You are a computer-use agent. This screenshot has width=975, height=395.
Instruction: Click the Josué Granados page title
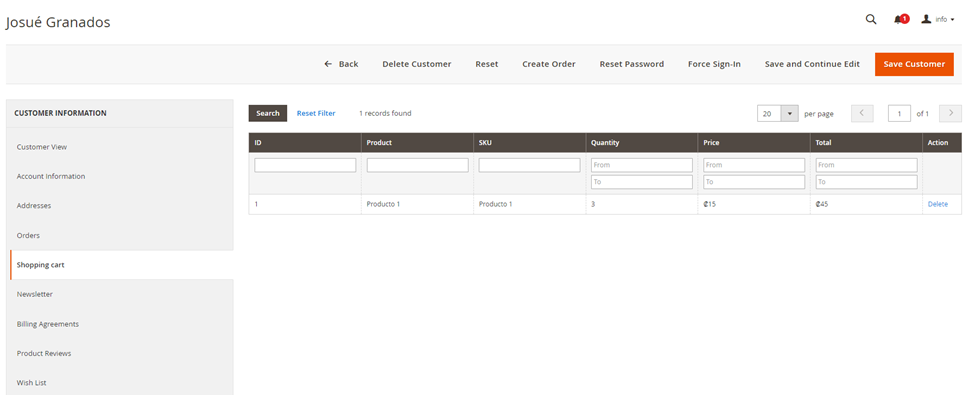click(58, 22)
